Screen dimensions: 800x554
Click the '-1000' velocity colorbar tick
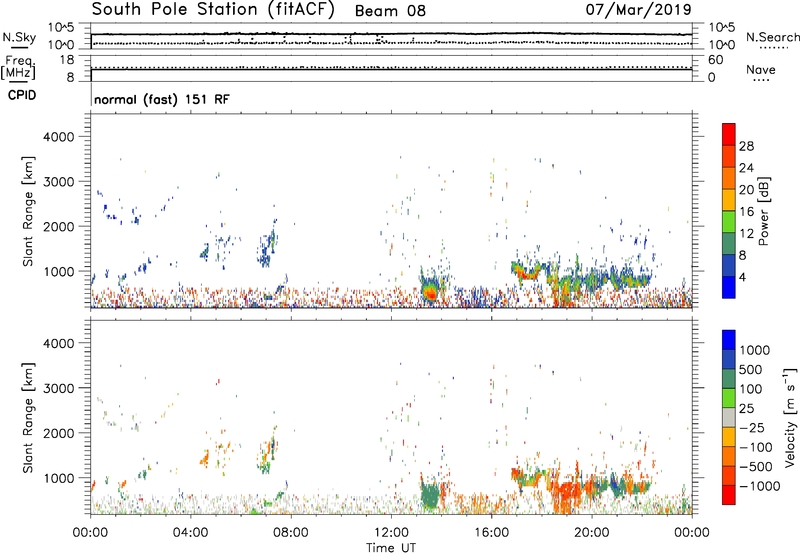759,486
